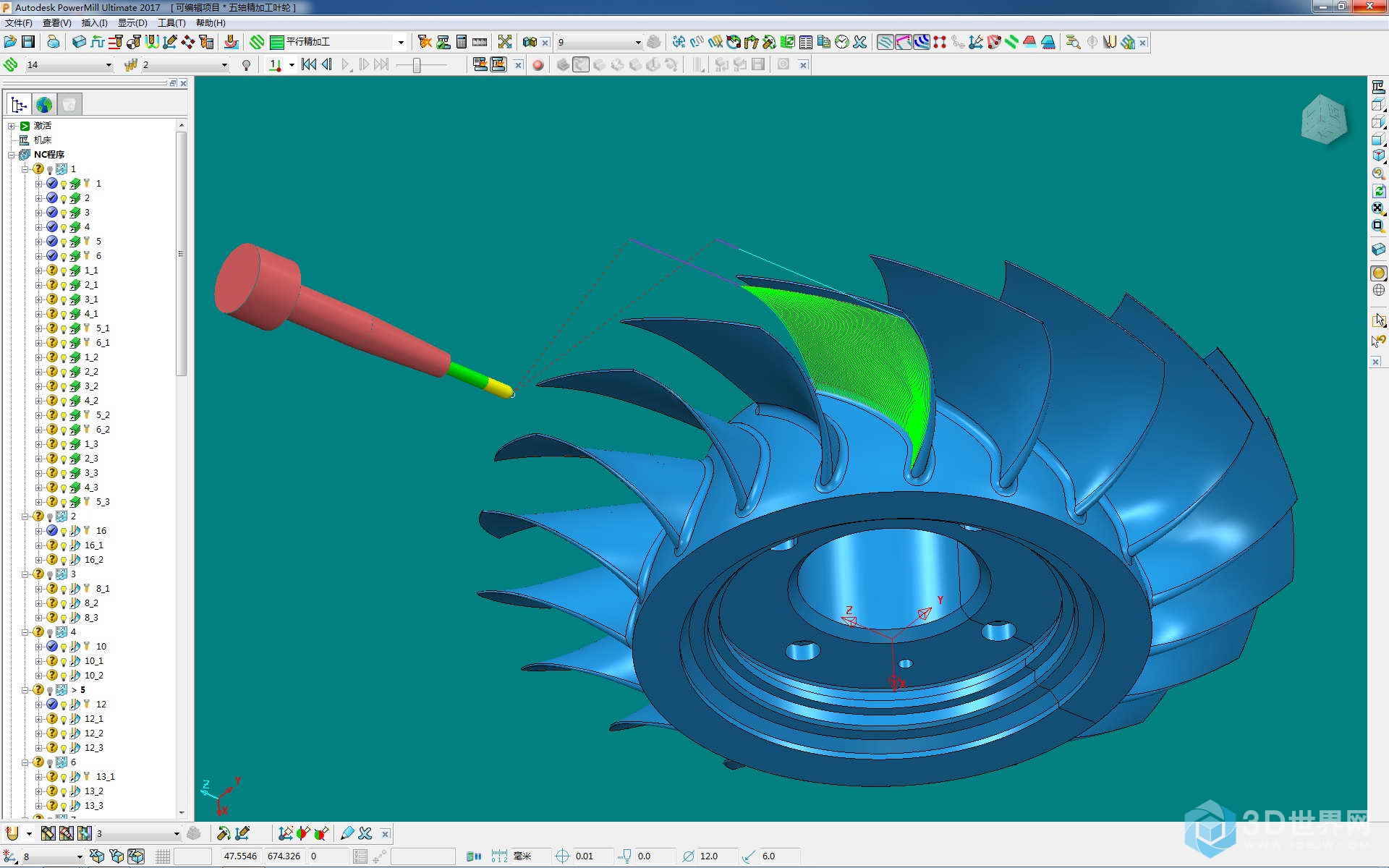Toggle light bulb for toolpath 2
The width and height of the screenshot is (1389, 868).
[x=64, y=198]
